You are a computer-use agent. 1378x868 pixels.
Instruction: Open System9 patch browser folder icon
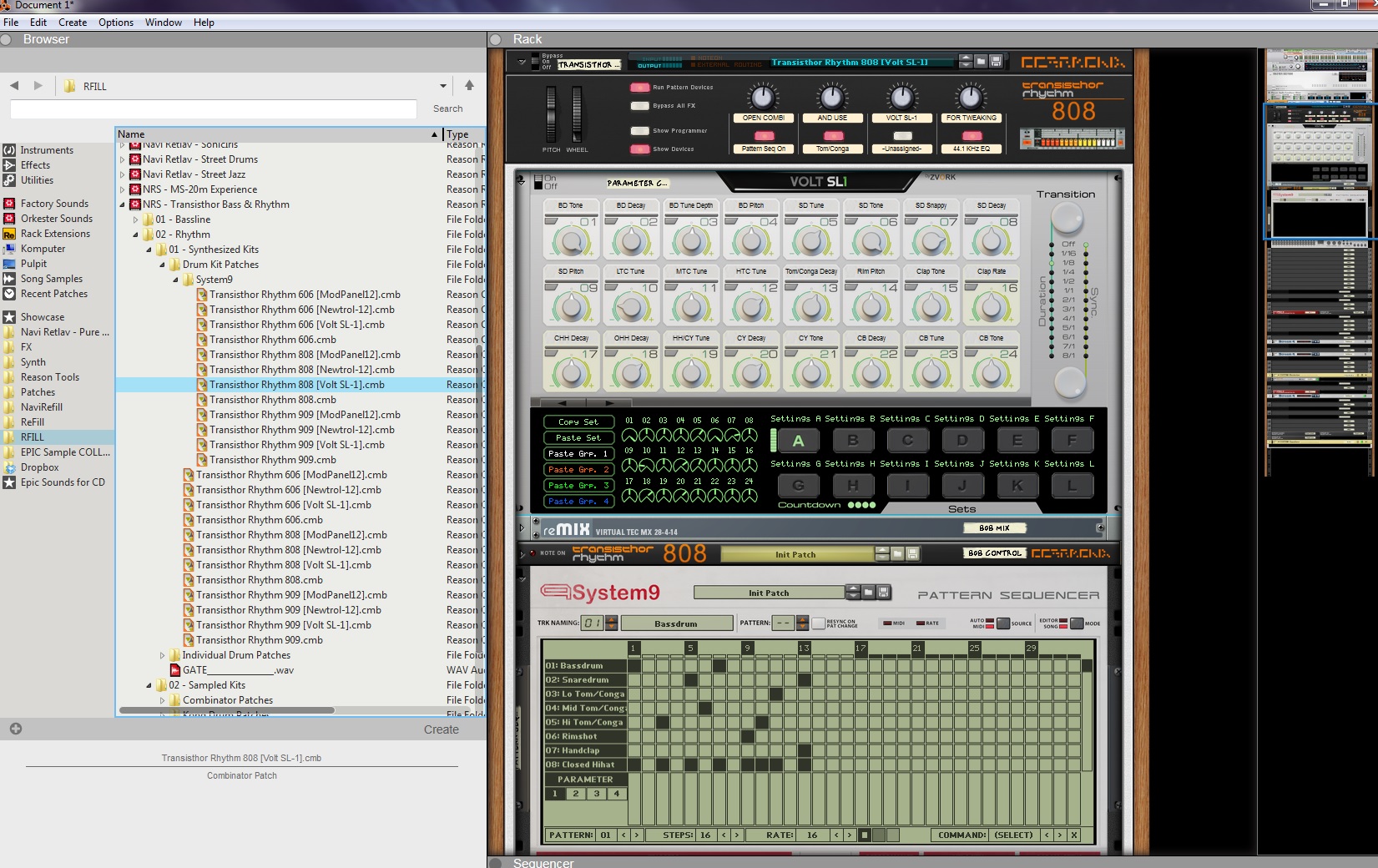tap(869, 593)
